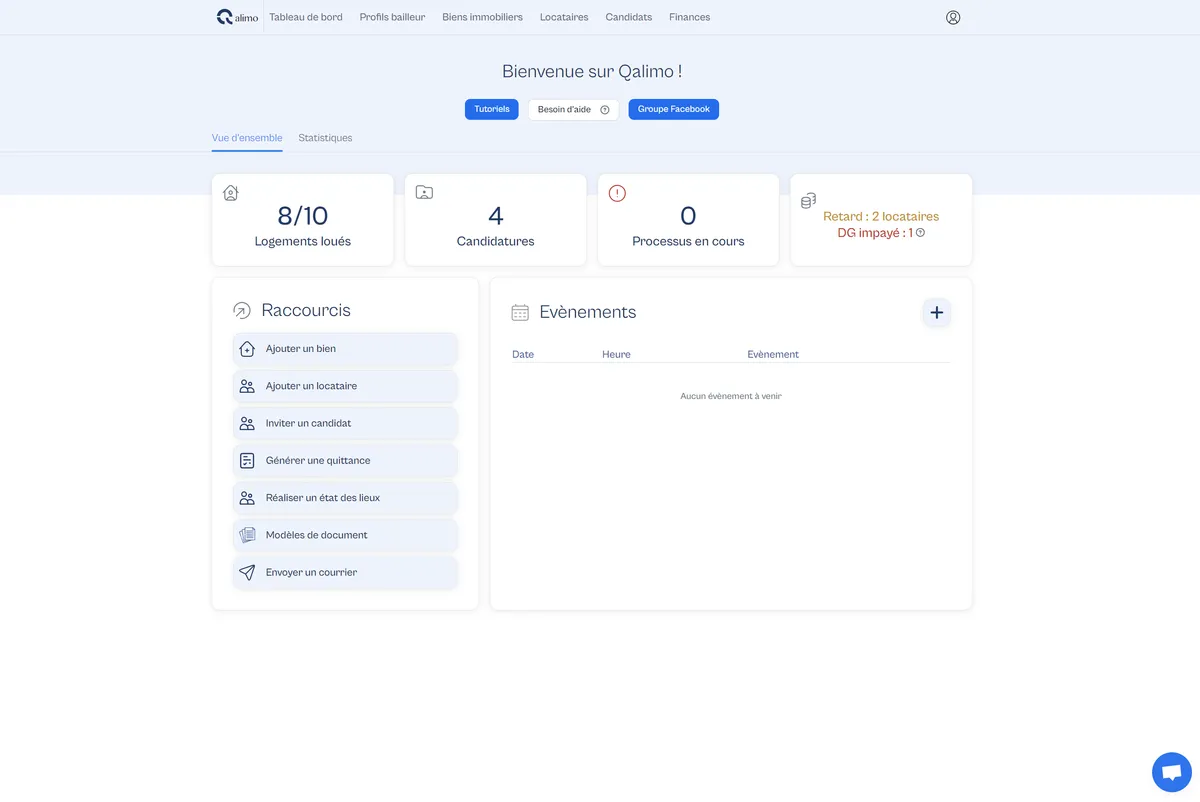This screenshot has width=1200, height=802.
Task: Open the 4 Candidatures card
Action: (x=496, y=220)
